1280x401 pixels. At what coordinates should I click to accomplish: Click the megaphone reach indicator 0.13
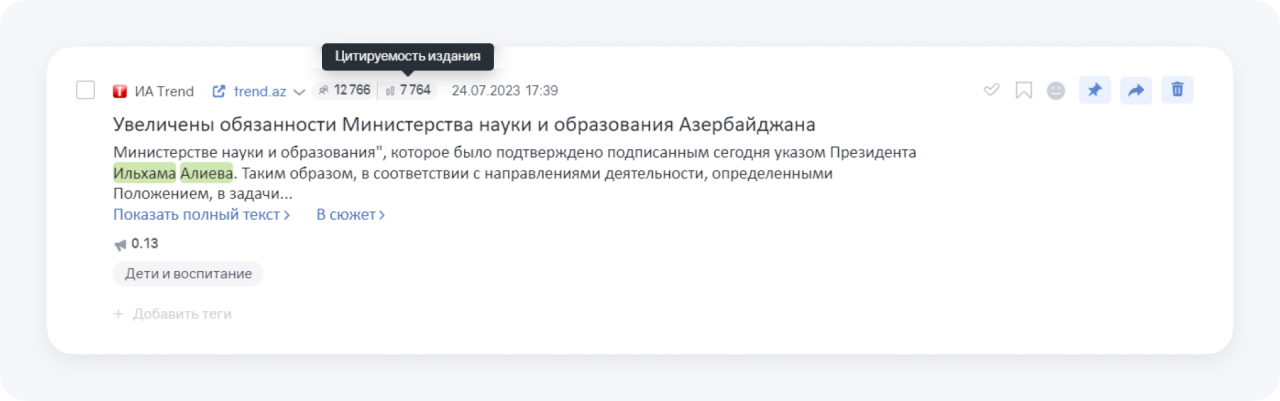136,243
